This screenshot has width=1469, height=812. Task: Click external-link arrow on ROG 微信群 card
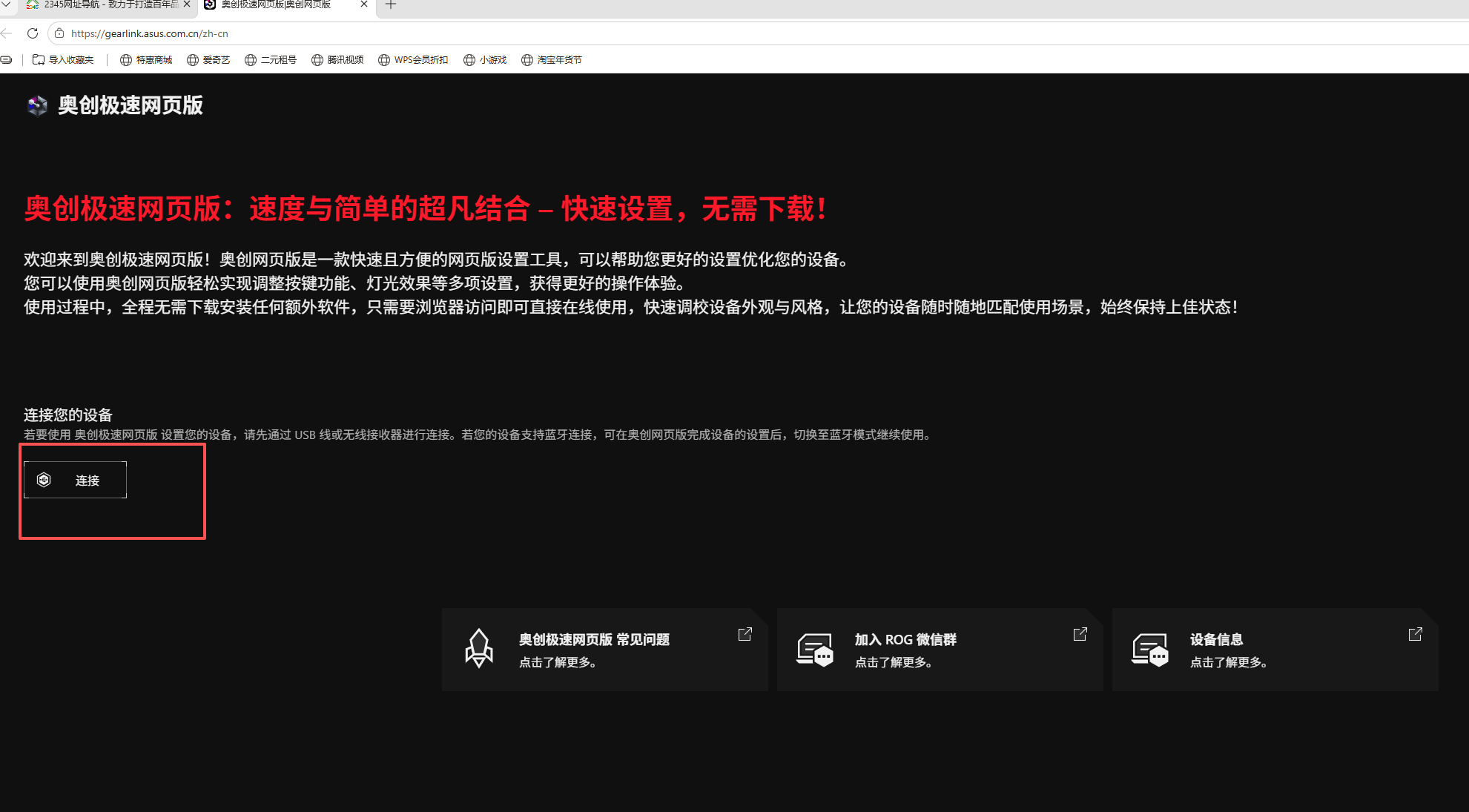(x=1080, y=634)
